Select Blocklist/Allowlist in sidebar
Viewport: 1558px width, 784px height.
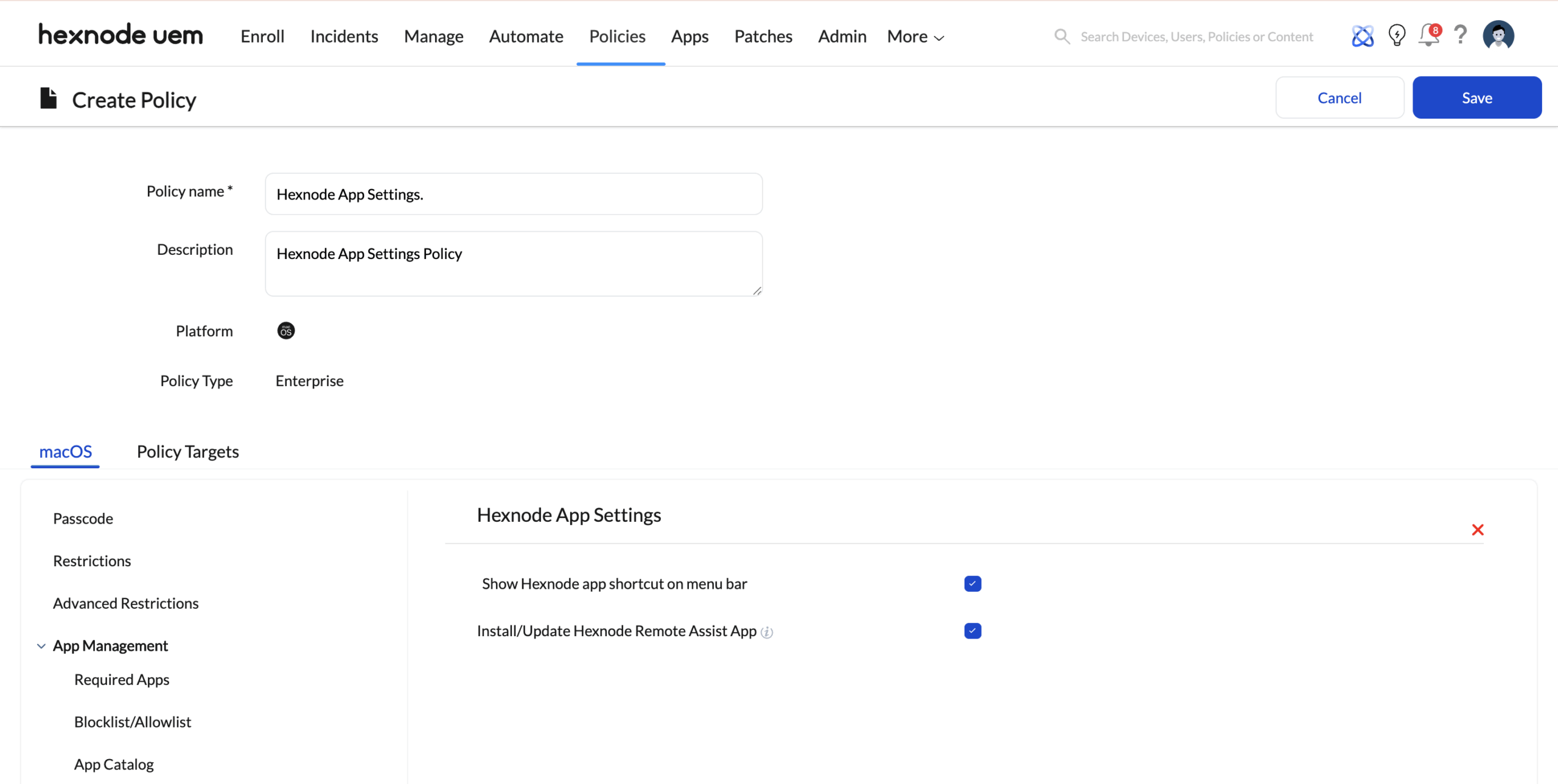133,722
